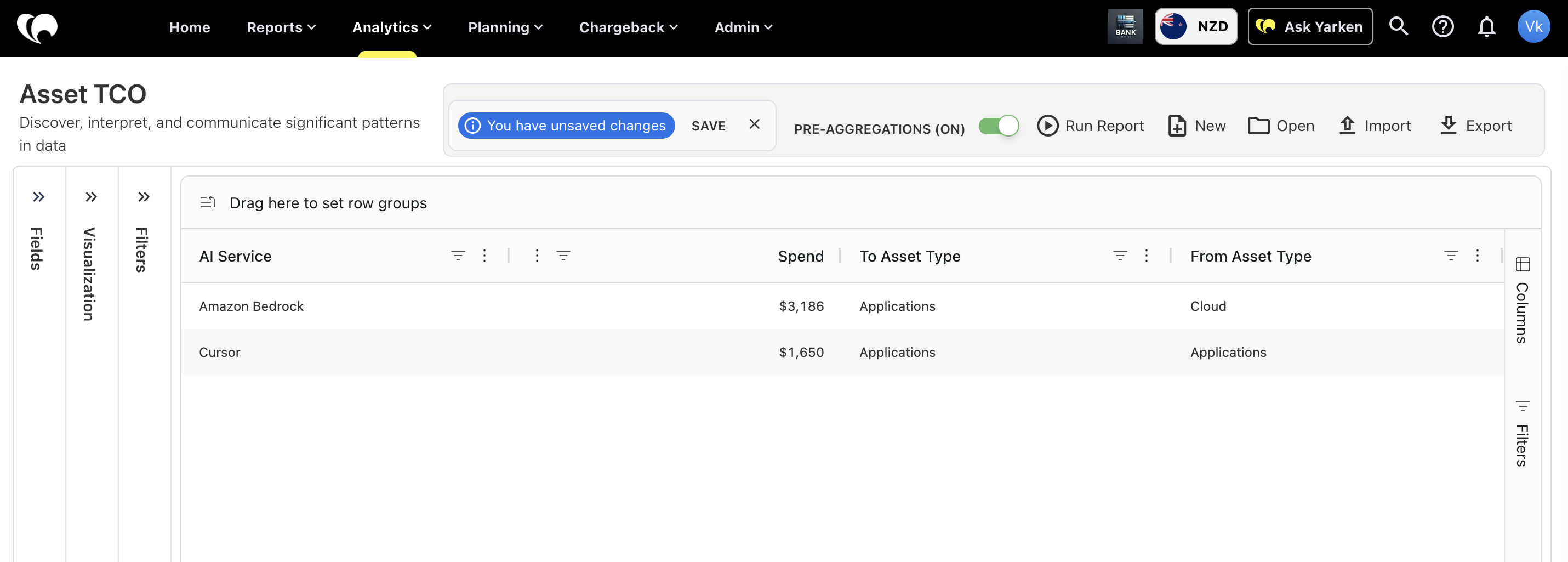Open the Ask Yarken assistant
Image resolution: width=1568 pixels, height=562 pixels.
pos(1310,26)
